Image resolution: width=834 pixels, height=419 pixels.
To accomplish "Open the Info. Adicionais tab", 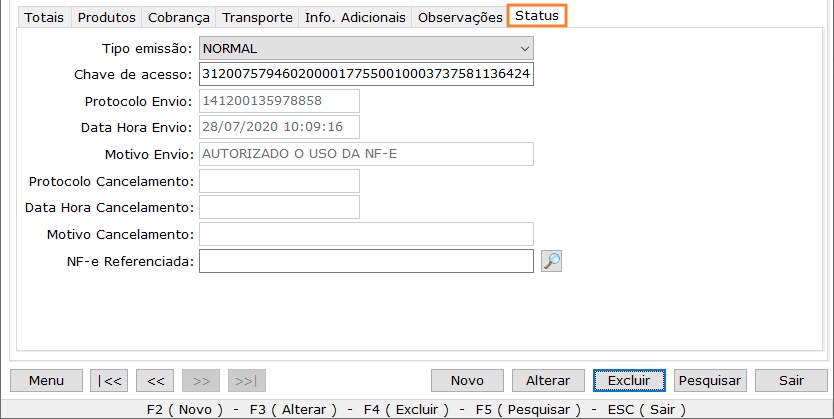I will (x=355, y=18).
